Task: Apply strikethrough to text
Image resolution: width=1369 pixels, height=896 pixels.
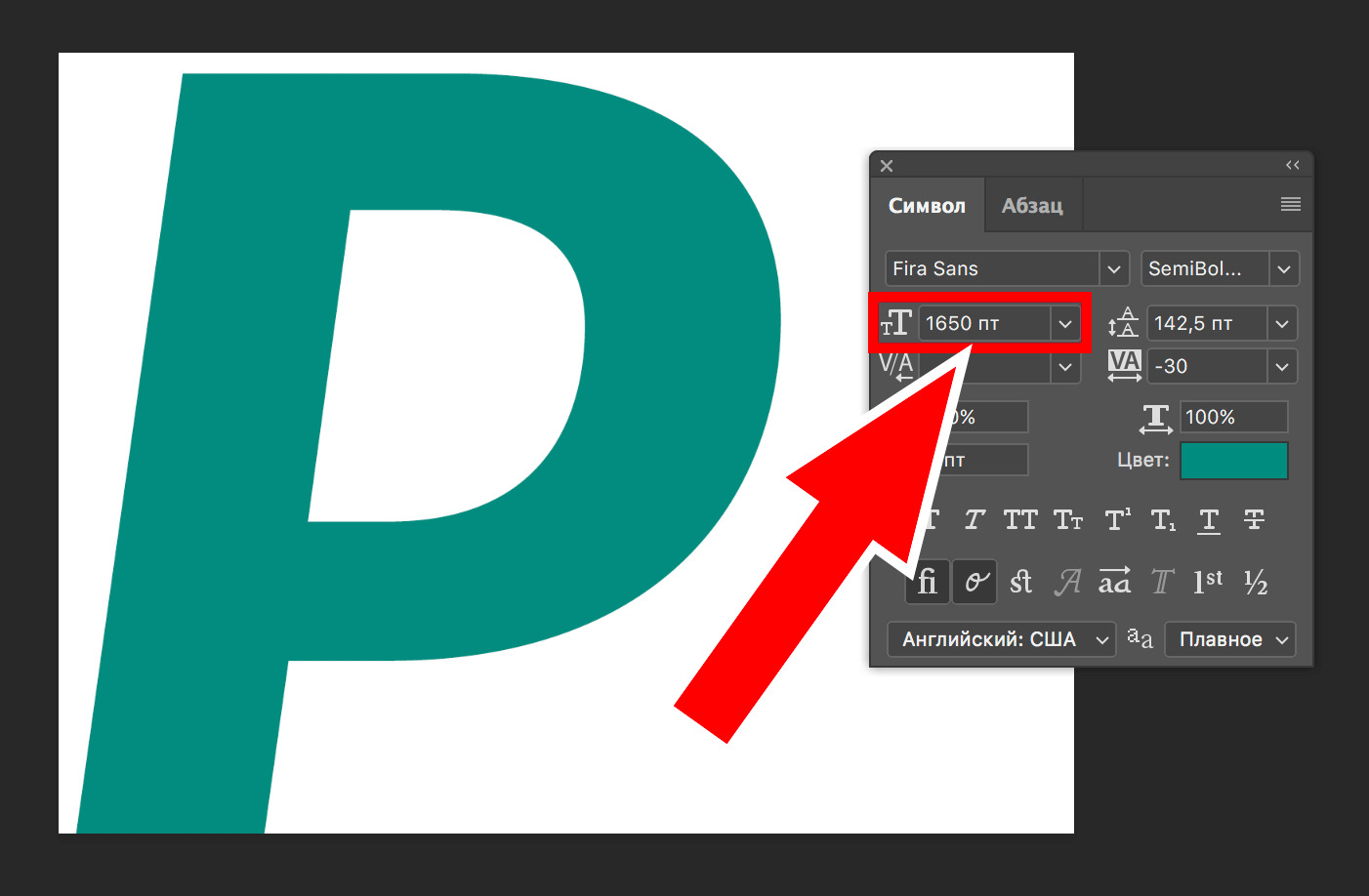Action: 1255,520
